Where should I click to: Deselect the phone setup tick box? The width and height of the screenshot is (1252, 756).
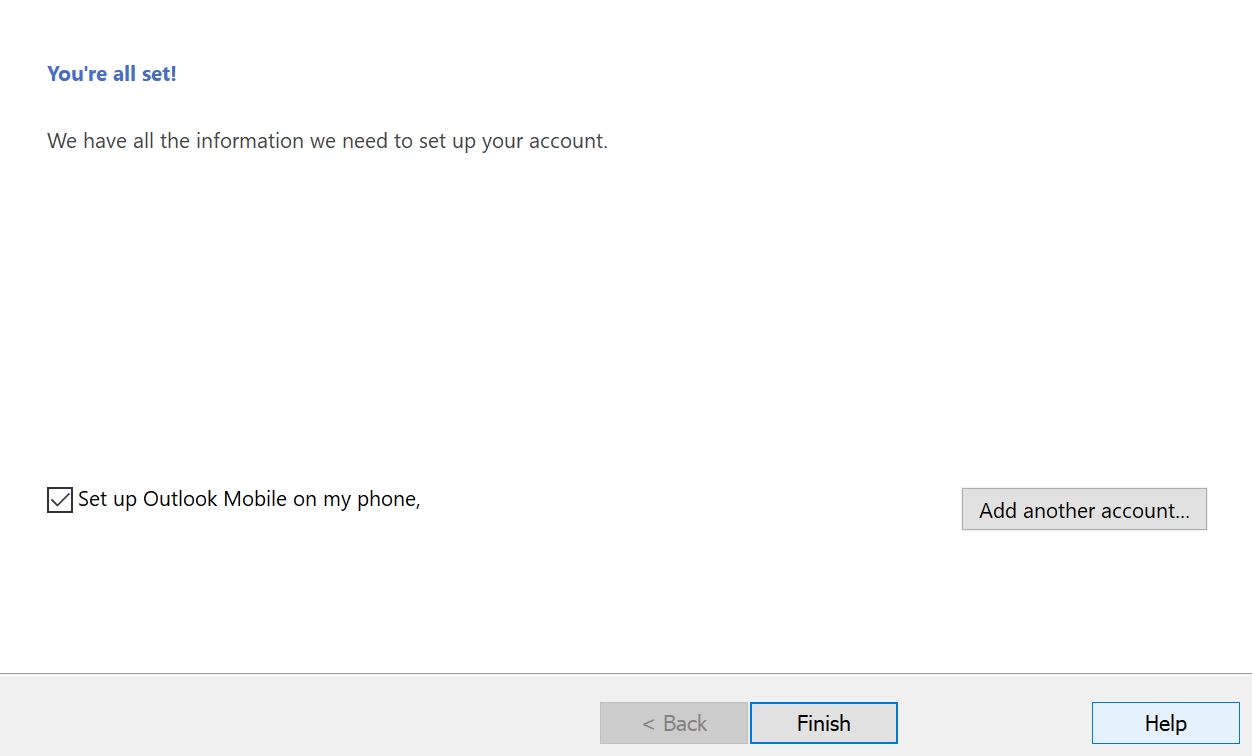click(x=60, y=499)
